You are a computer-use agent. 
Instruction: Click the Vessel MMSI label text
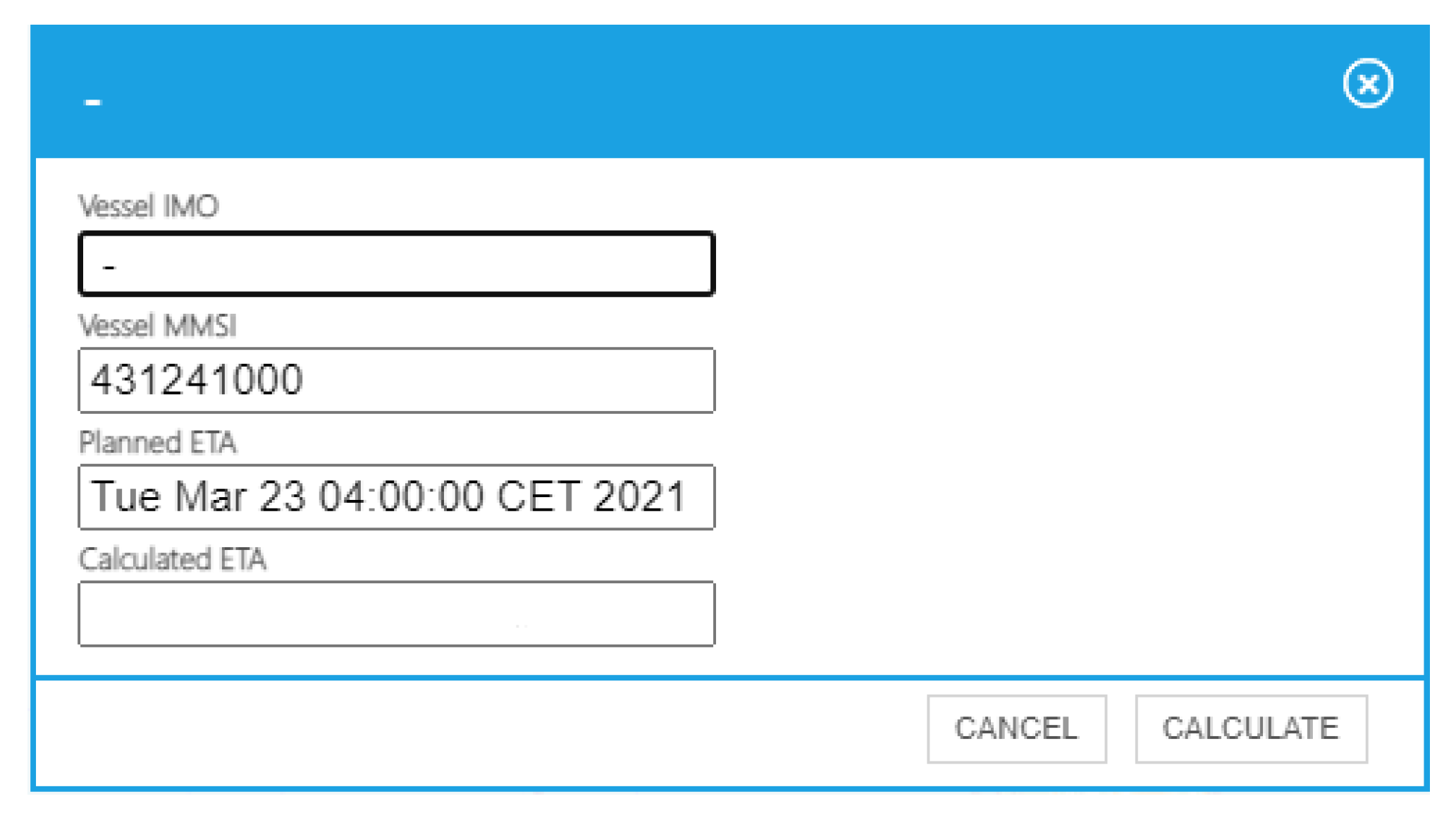158,326
